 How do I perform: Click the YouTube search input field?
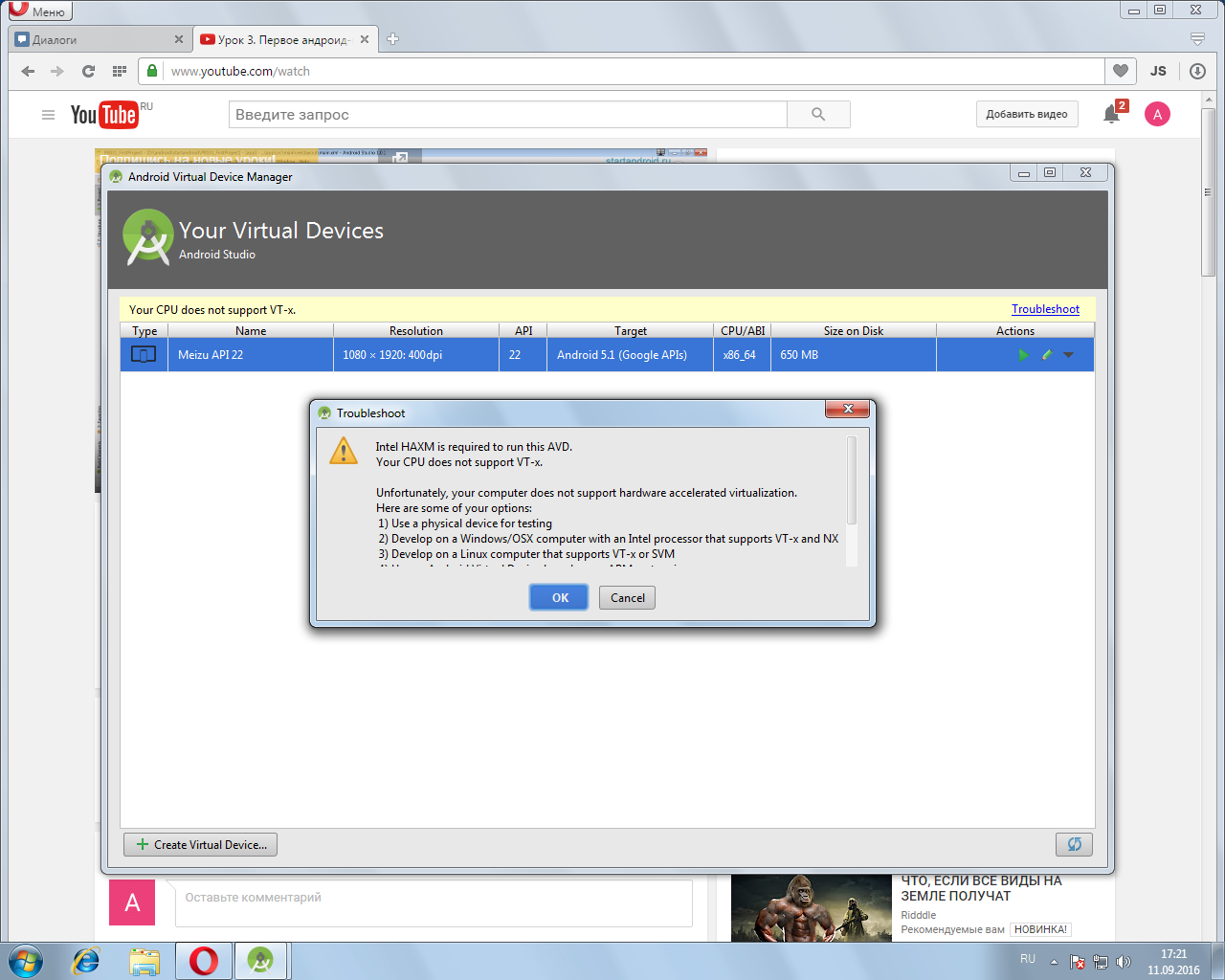pyautogui.click(x=508, y=114)
